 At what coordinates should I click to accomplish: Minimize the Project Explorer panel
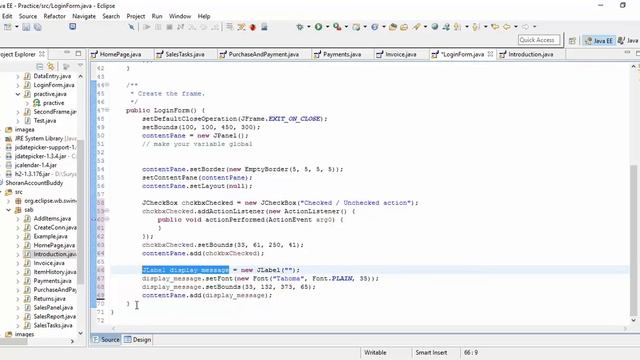click(67, 53)
